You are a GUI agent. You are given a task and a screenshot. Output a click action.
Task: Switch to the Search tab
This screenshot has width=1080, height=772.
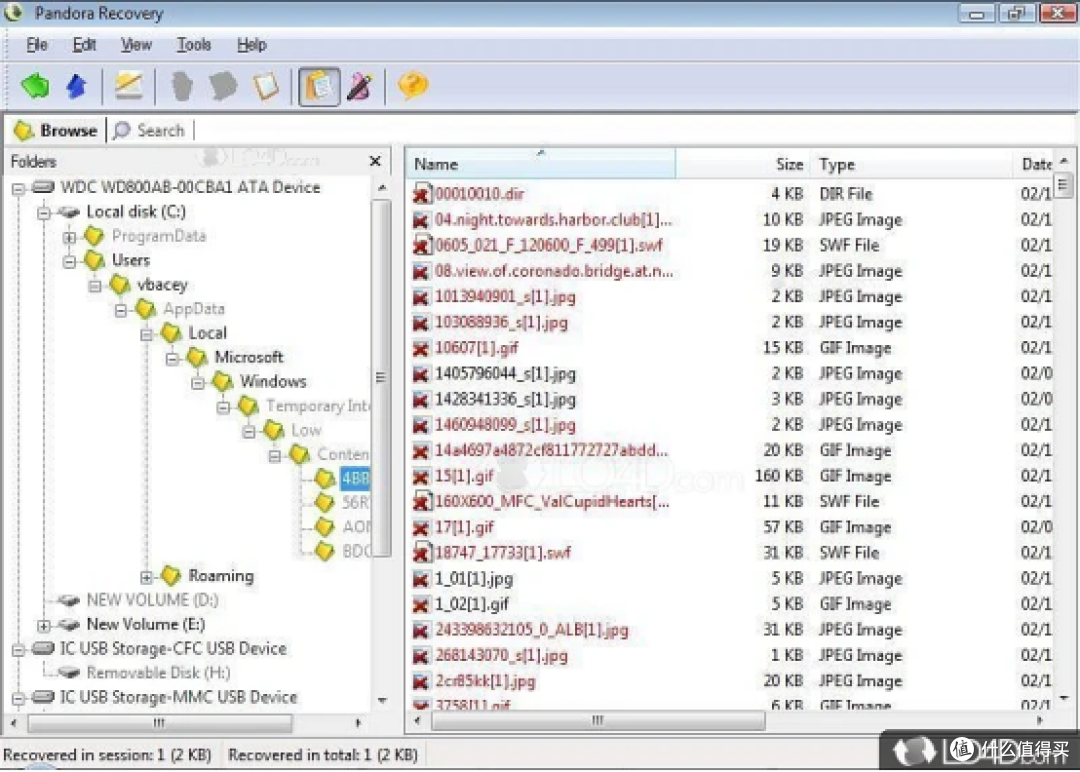pos(149,130)
